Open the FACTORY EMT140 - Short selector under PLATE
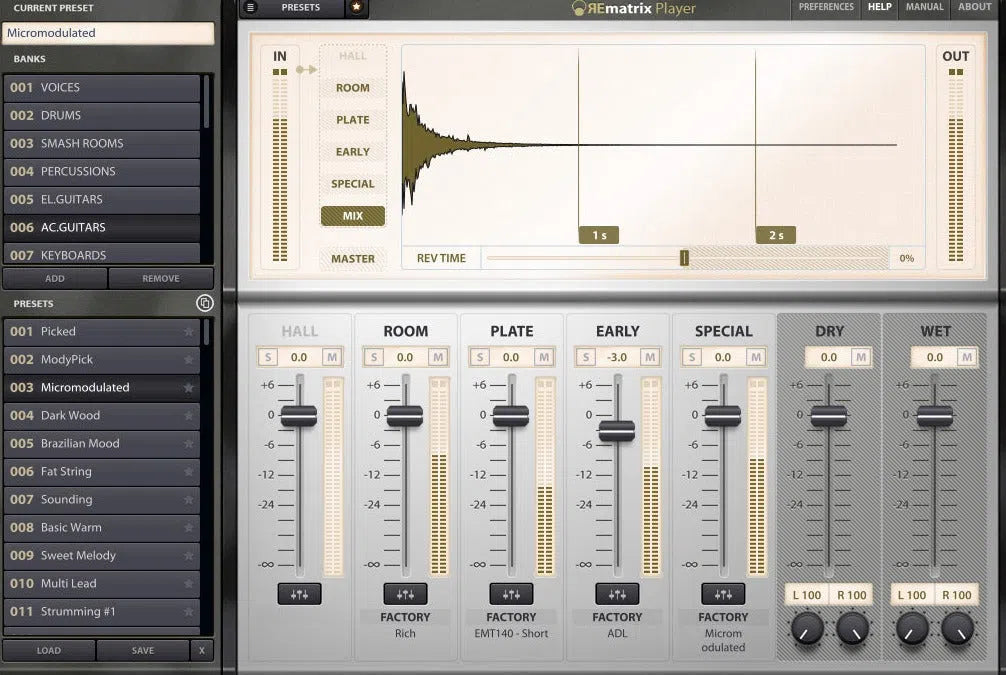Viewport: 1006px width, 675px height. [x=511, y=624]
